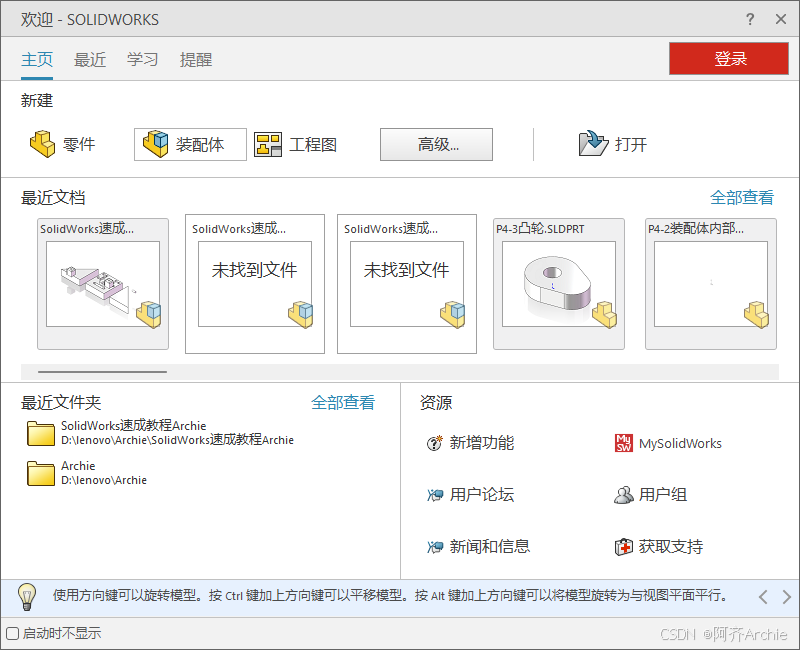The height and width of the screenshot is (650, 800).
Task: Open the P4-3凸轮.SLDPRT cam thumbnail
Action: pos(559,284)
